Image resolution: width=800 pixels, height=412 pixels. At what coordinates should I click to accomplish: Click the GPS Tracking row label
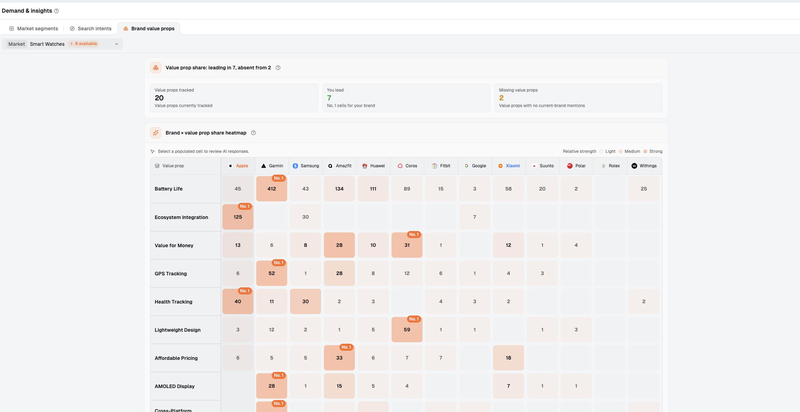170,273
